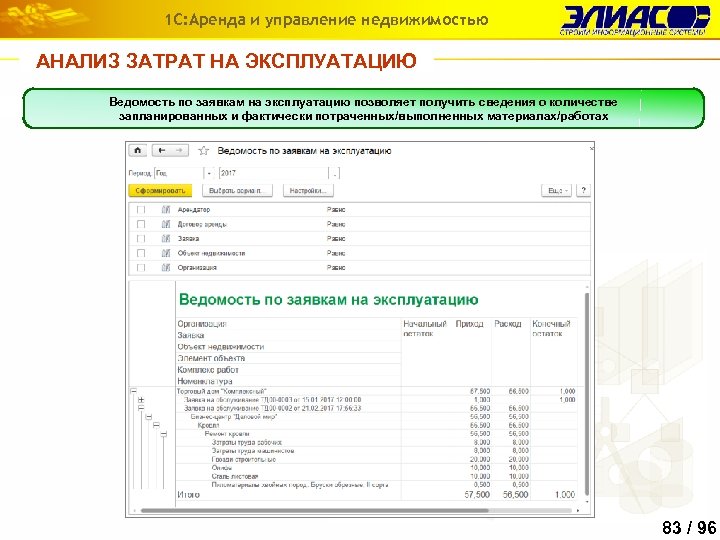This screenshot has height=540, width=720.
Task: Expand the Заявка ТД00-0003 row
Action: pos(141,400)
